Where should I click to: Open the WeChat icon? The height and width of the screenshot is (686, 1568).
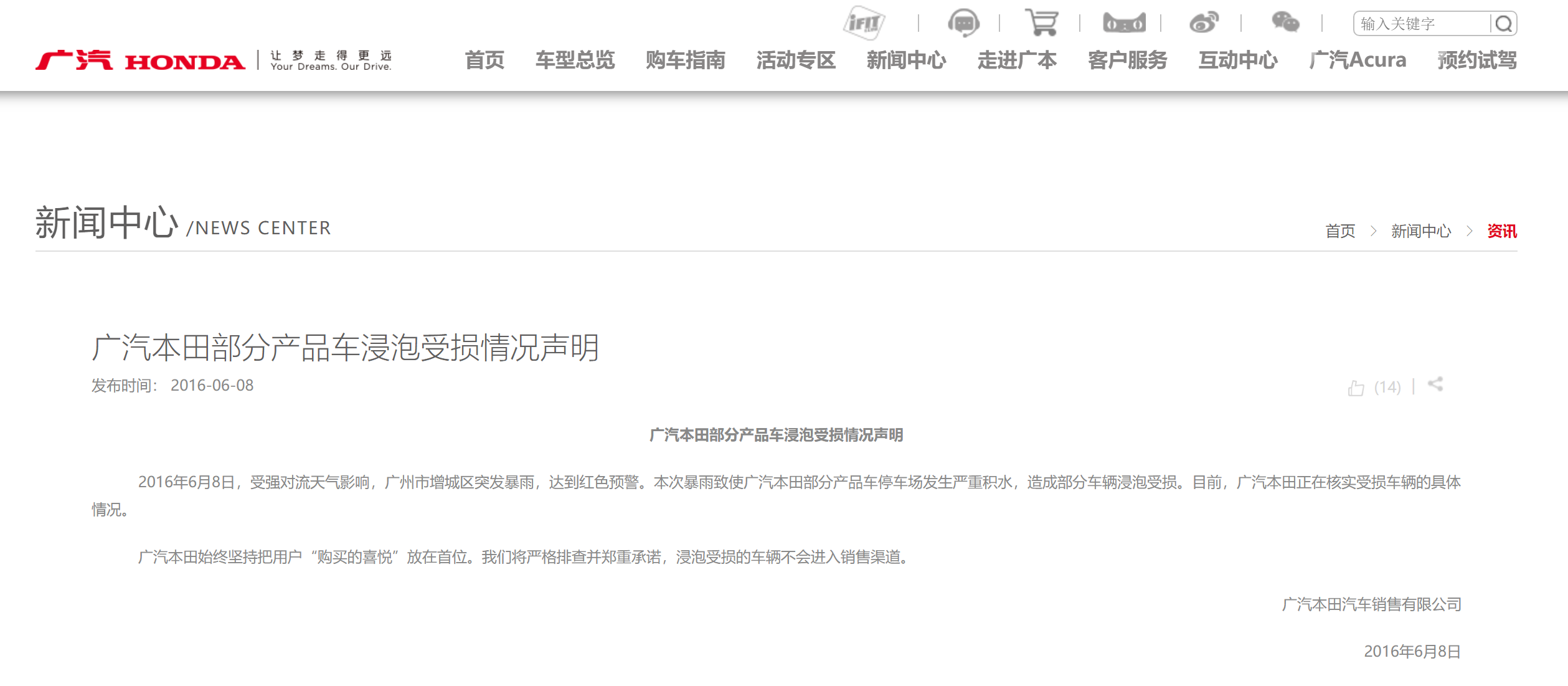(x=1285, y=22)
